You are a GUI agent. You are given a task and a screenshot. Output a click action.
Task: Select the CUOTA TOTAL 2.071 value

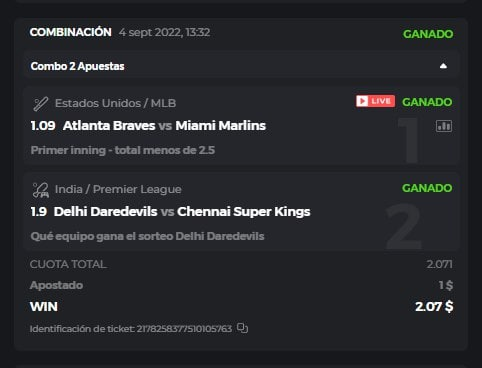(439, 264)
